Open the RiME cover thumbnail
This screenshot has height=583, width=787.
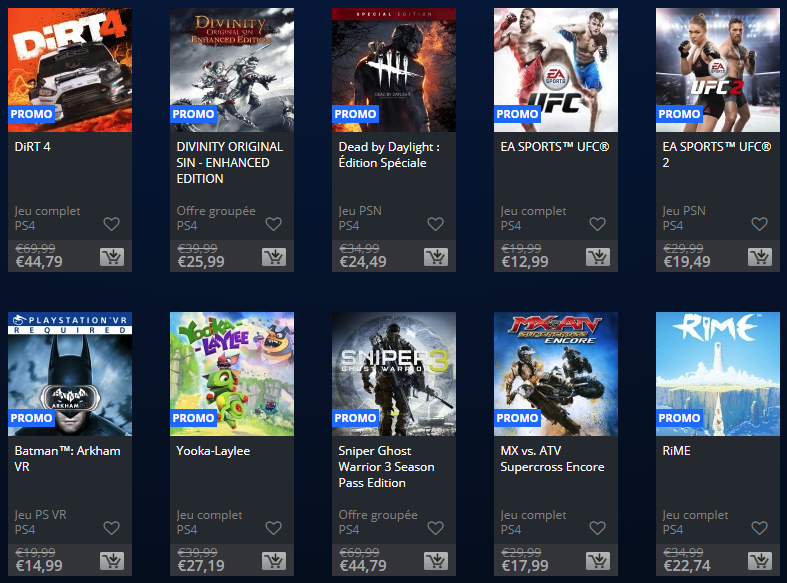coord(718,374)
